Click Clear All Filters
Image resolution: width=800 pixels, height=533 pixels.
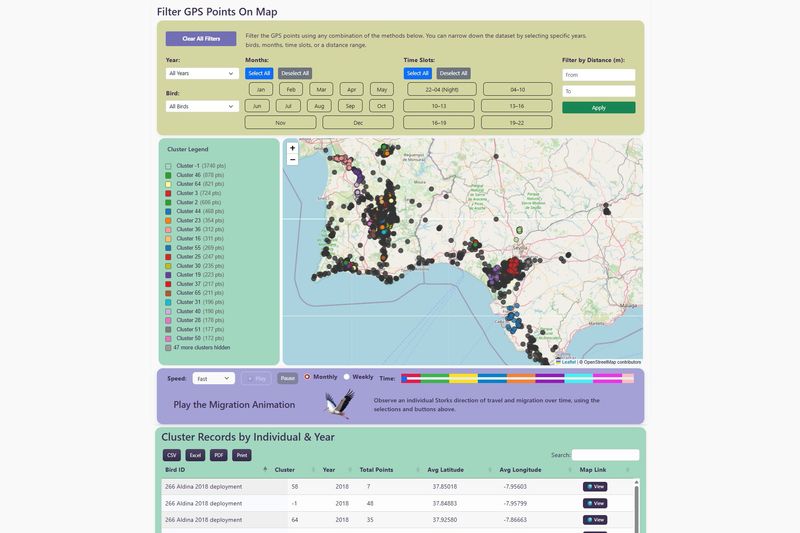pos(201,39)
